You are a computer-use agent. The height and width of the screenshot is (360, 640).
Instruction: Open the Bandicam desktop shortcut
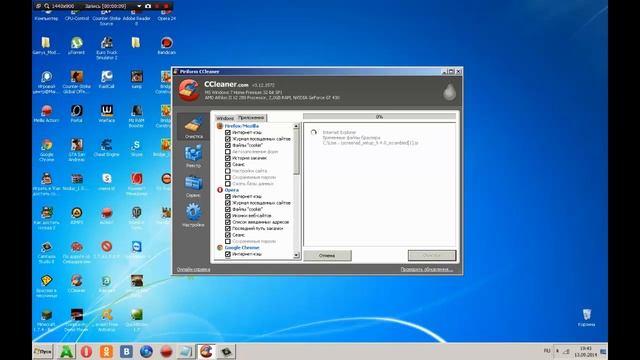167,45
